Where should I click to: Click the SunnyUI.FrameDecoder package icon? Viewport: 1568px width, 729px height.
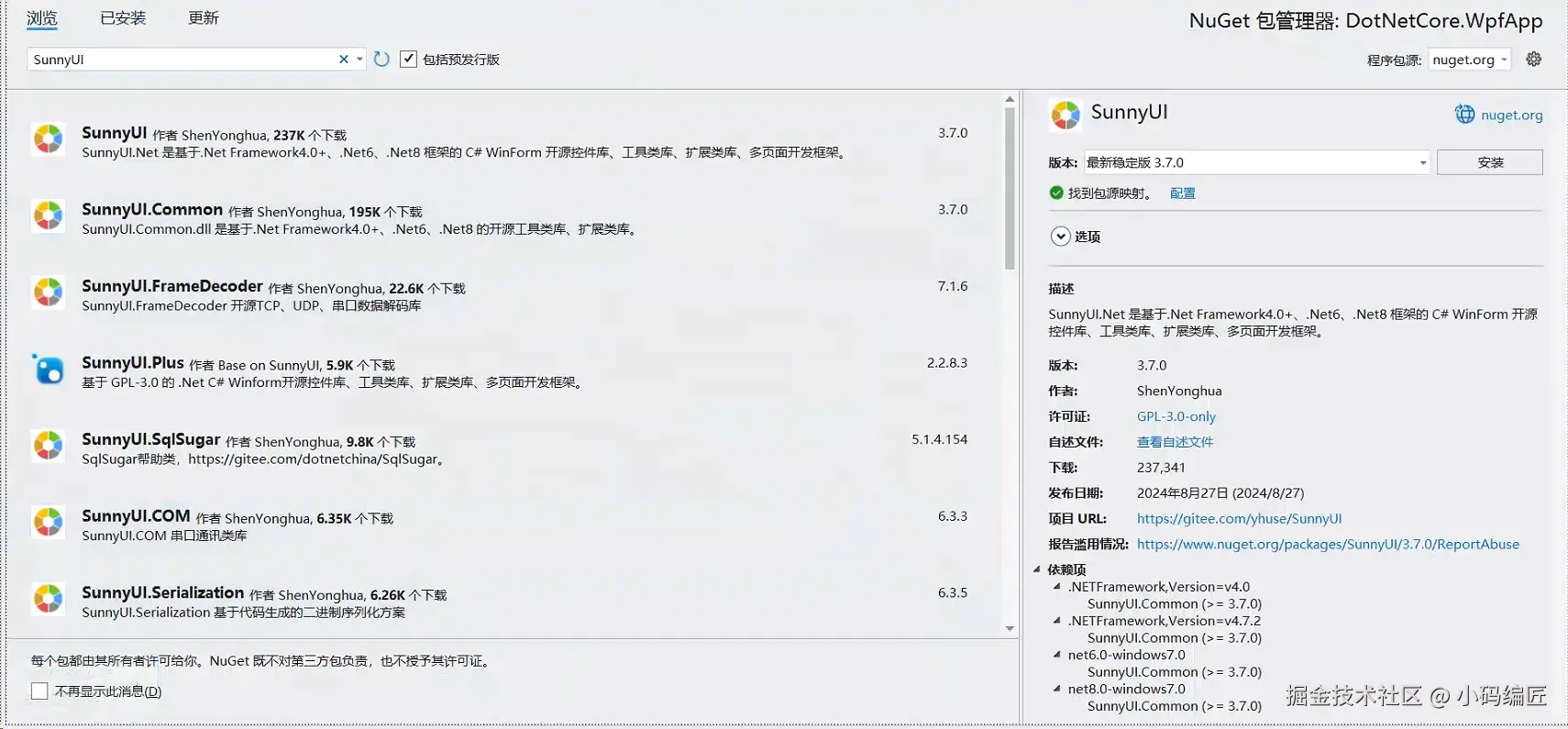48,293
